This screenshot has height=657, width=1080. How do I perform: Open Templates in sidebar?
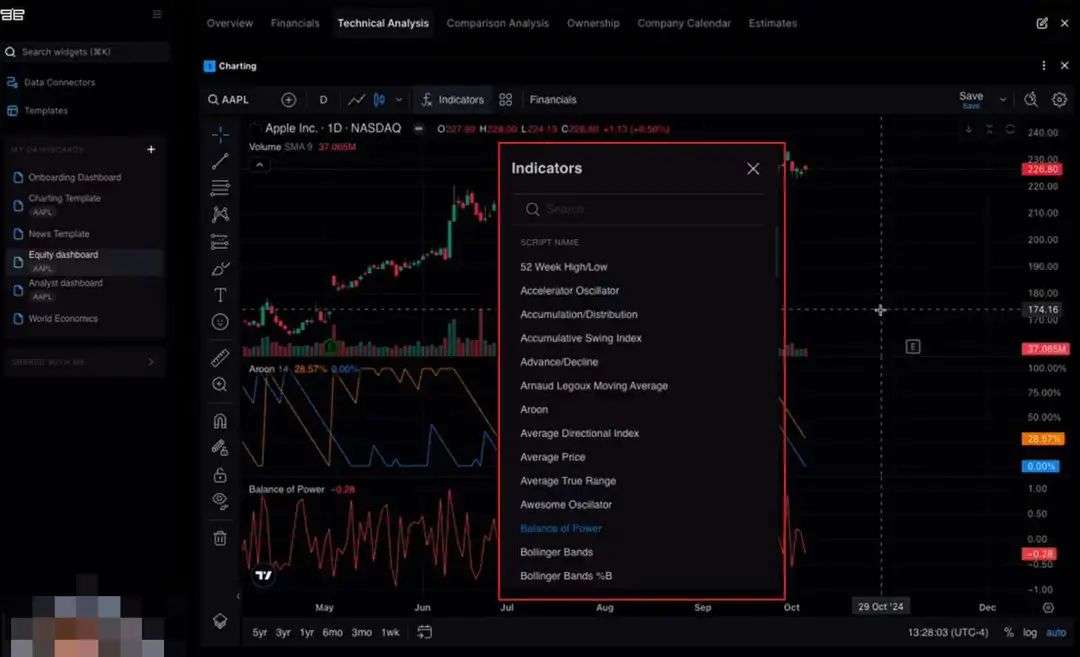[x=37, y=111]
